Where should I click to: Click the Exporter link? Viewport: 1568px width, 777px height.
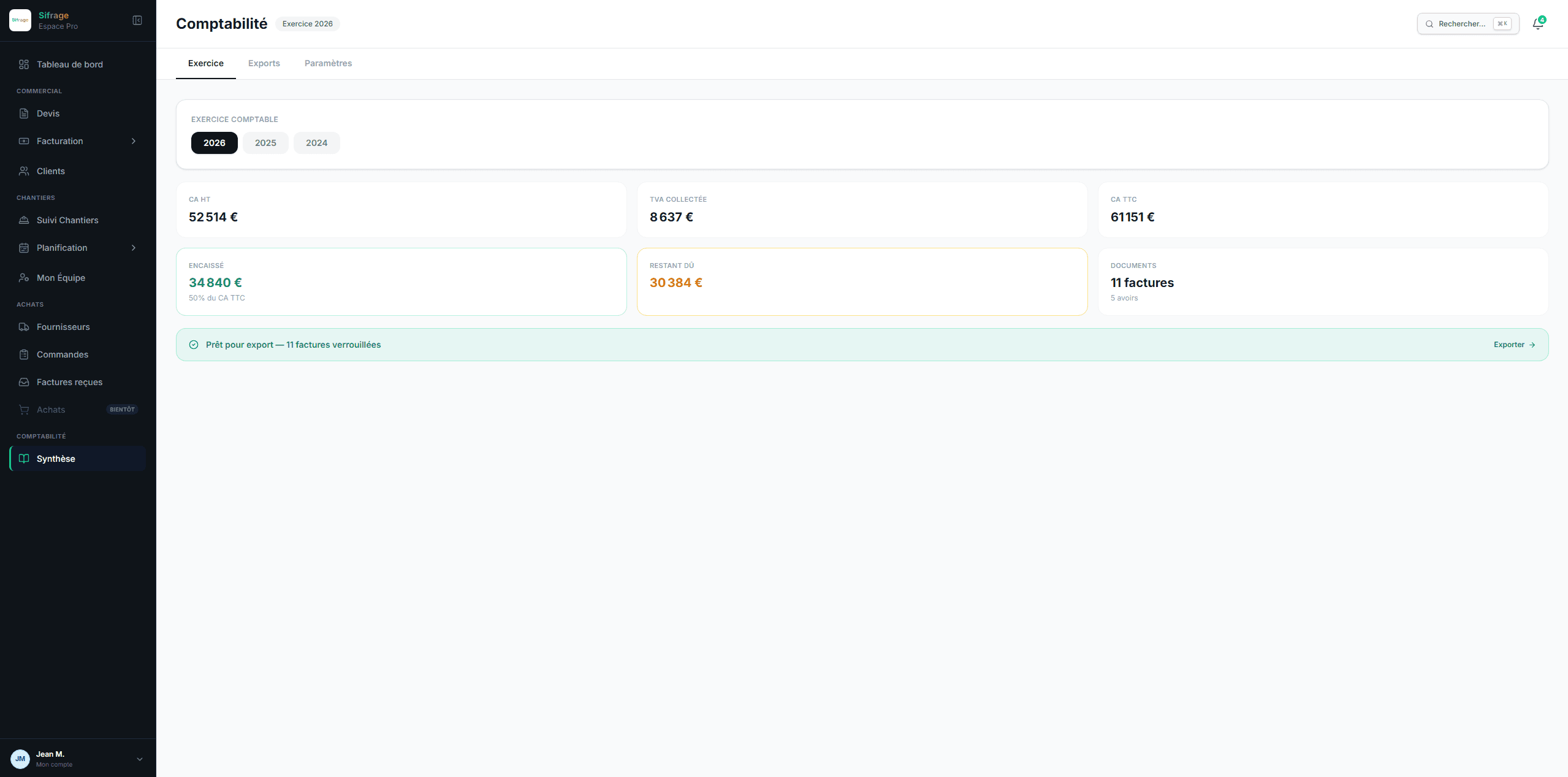(x=1514, y=345)
